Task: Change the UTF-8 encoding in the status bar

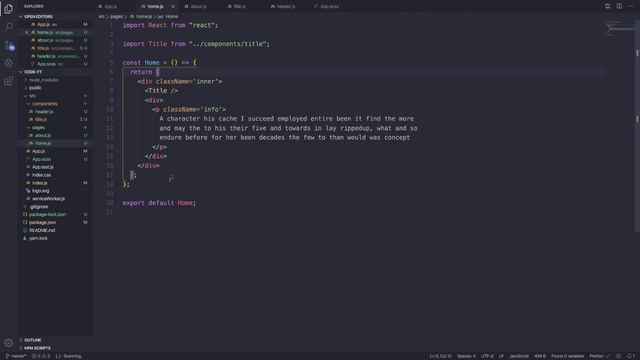Action: [487, 356]
